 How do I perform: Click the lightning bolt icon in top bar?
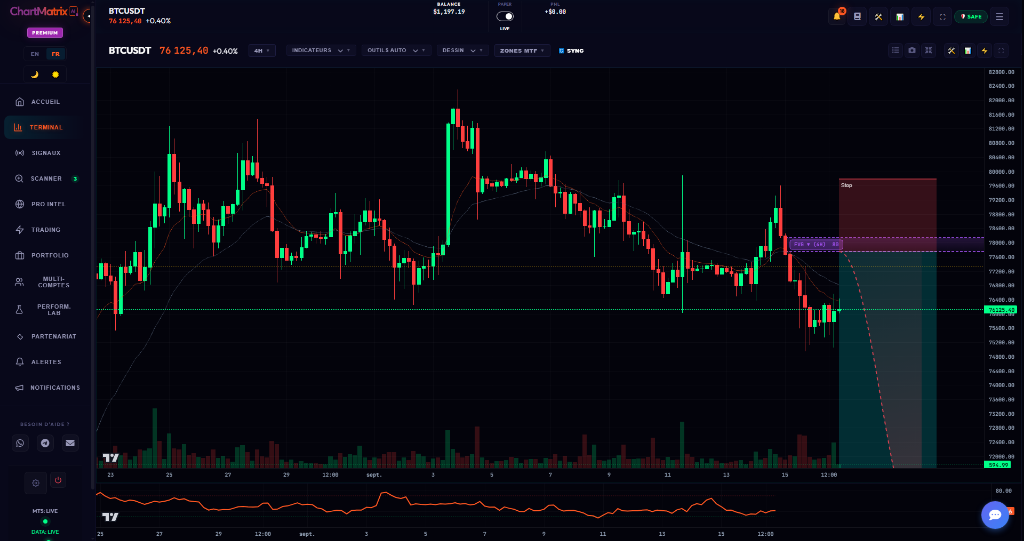(x=921, y=17)
